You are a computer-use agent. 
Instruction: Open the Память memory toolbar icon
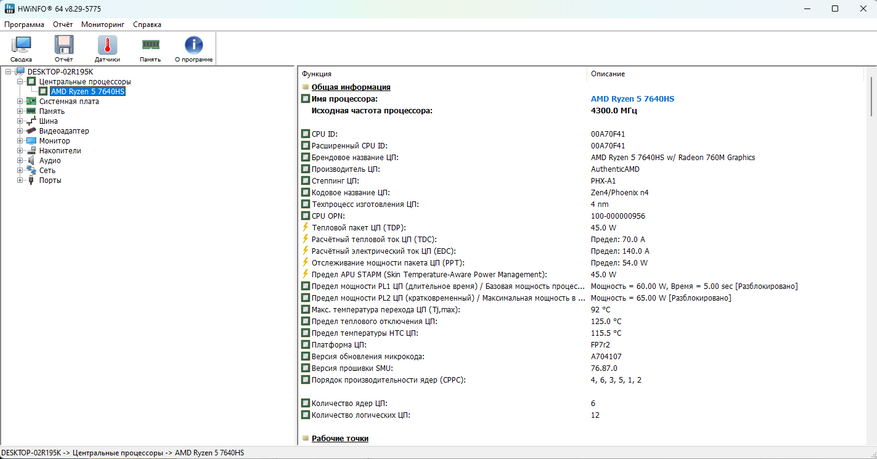(150, 45)
